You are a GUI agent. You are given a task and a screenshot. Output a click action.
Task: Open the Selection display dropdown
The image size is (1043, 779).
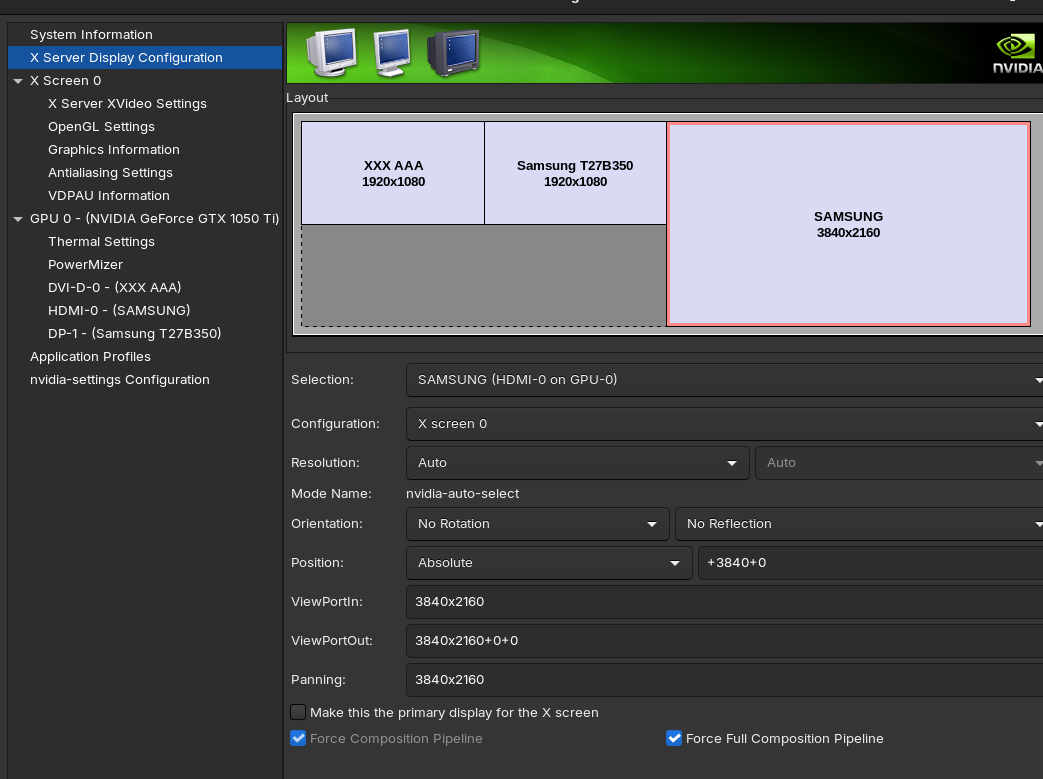[x=724, y=380]
